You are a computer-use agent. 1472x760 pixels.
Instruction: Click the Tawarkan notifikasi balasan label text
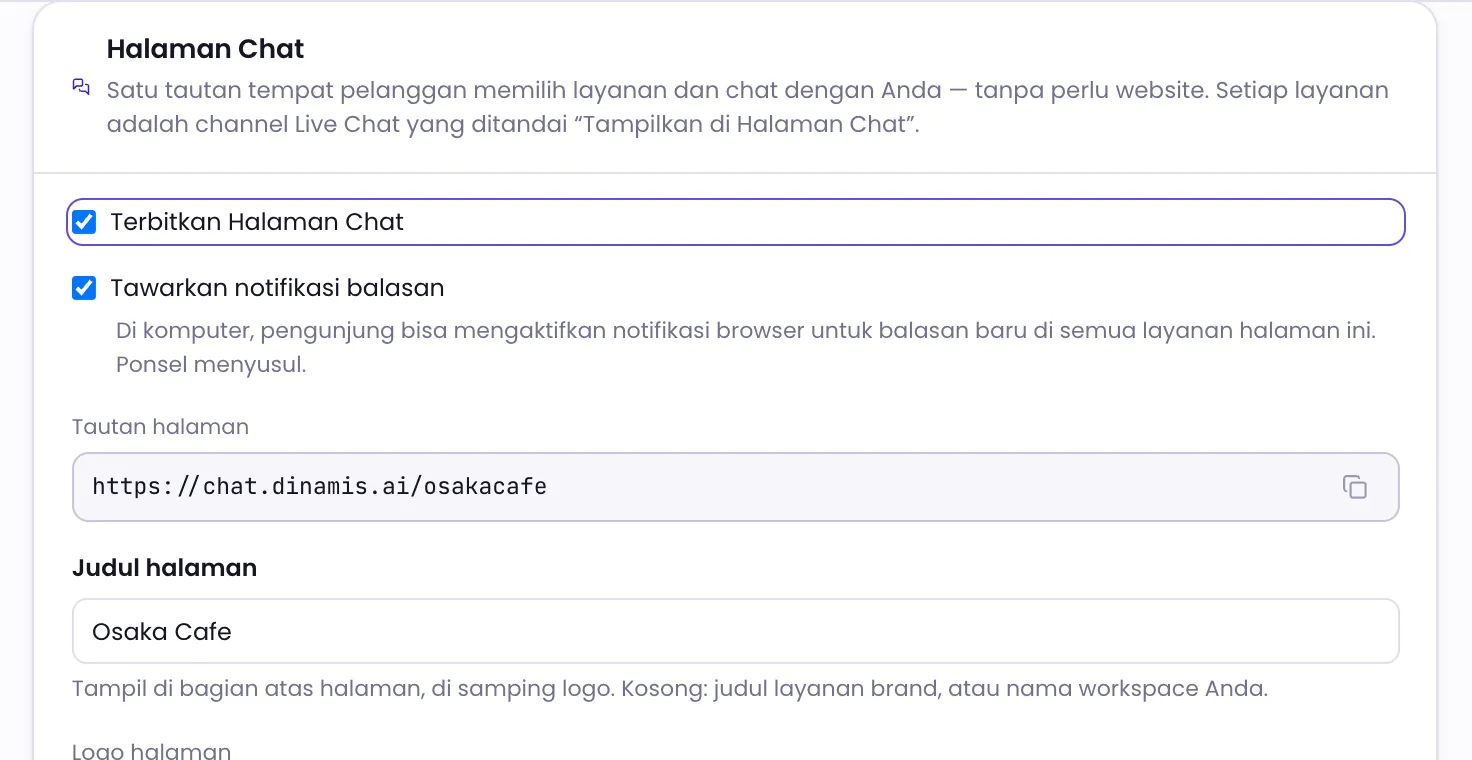click(277, 288)
